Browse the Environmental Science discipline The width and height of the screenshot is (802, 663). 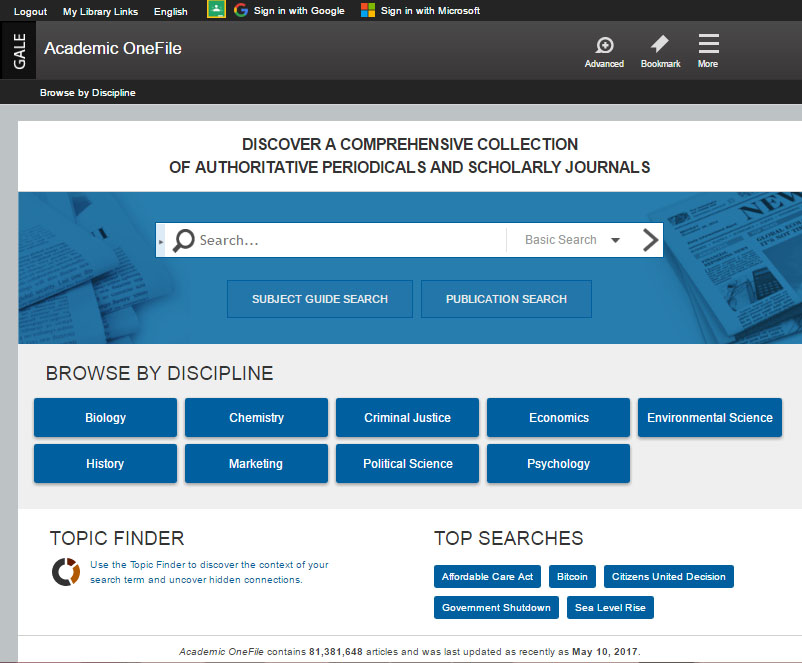pos(709,417)
